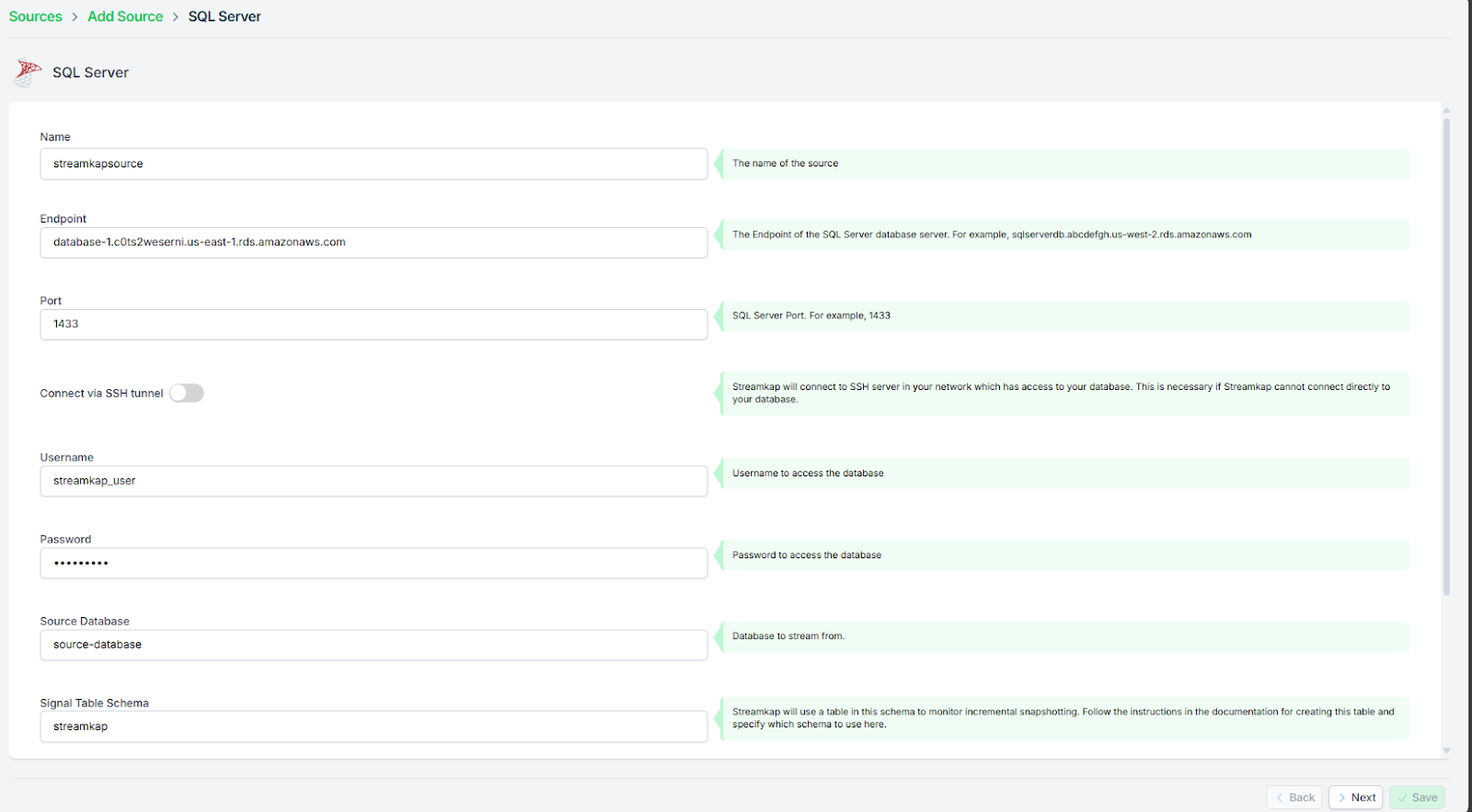The height and width of the screenshot is (812, 1472).
Task: Click the 'Endpoint' field label
Action: click(63, 219)
